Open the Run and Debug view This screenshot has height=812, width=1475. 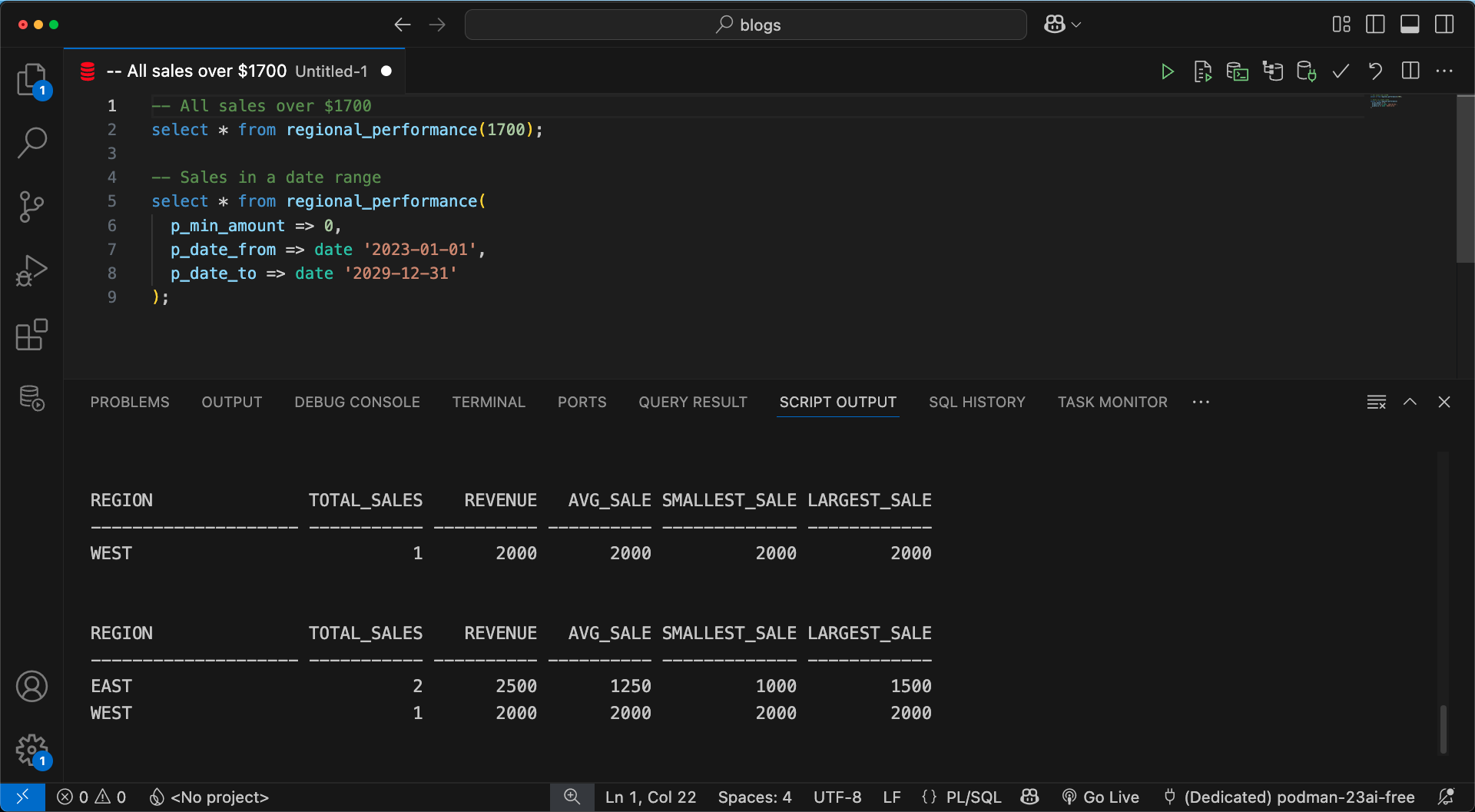[31, 270]
